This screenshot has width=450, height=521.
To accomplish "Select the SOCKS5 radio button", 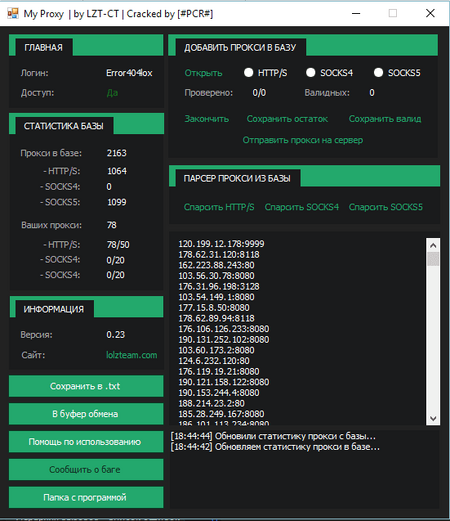I will click(378, 73).
